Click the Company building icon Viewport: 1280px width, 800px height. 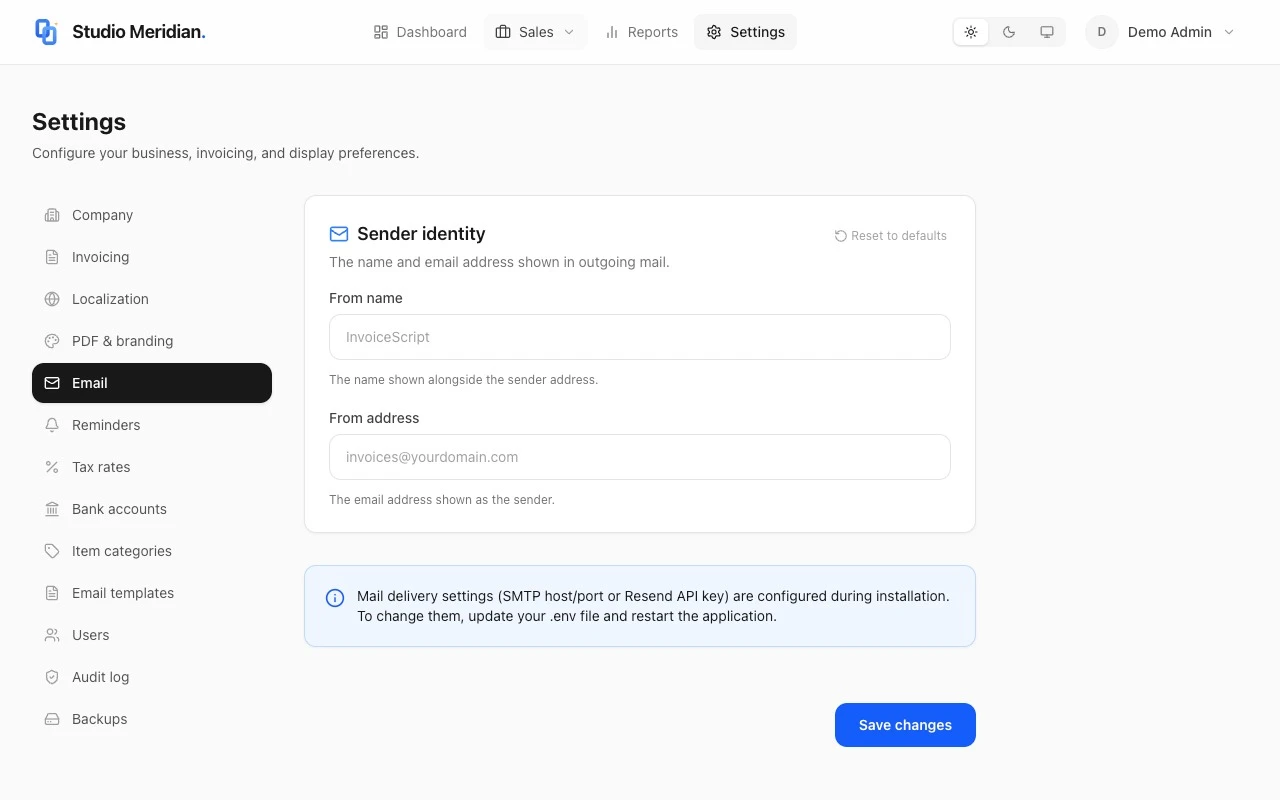point(52,215)
